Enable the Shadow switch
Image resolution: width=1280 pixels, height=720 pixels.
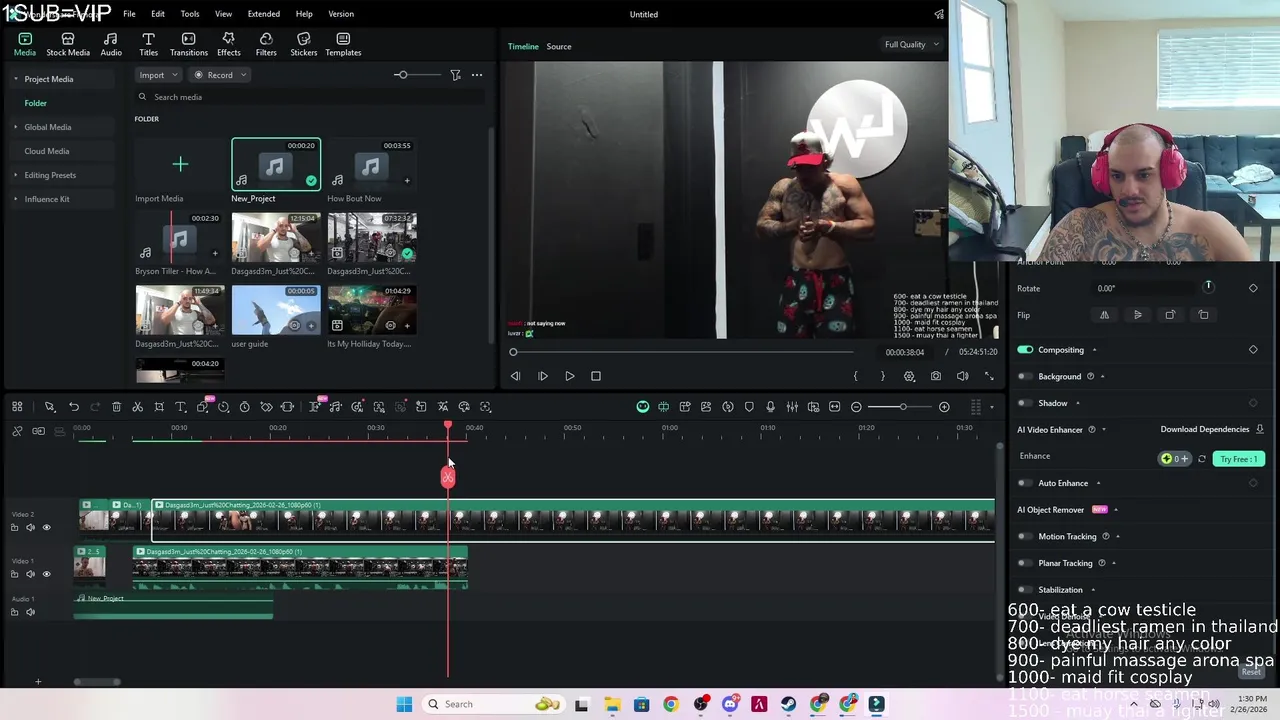tap(1025, 403)
